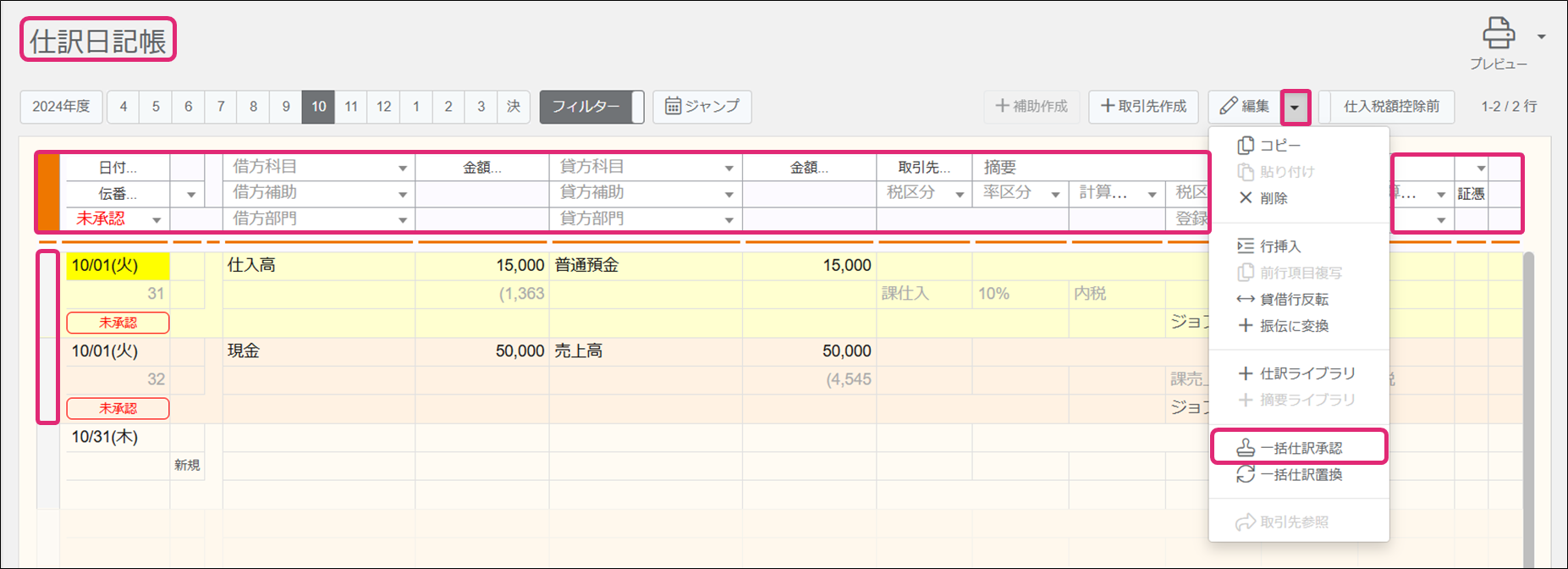
Task: Open the 2024年度 fiscal year button
Action: (61, 107)
